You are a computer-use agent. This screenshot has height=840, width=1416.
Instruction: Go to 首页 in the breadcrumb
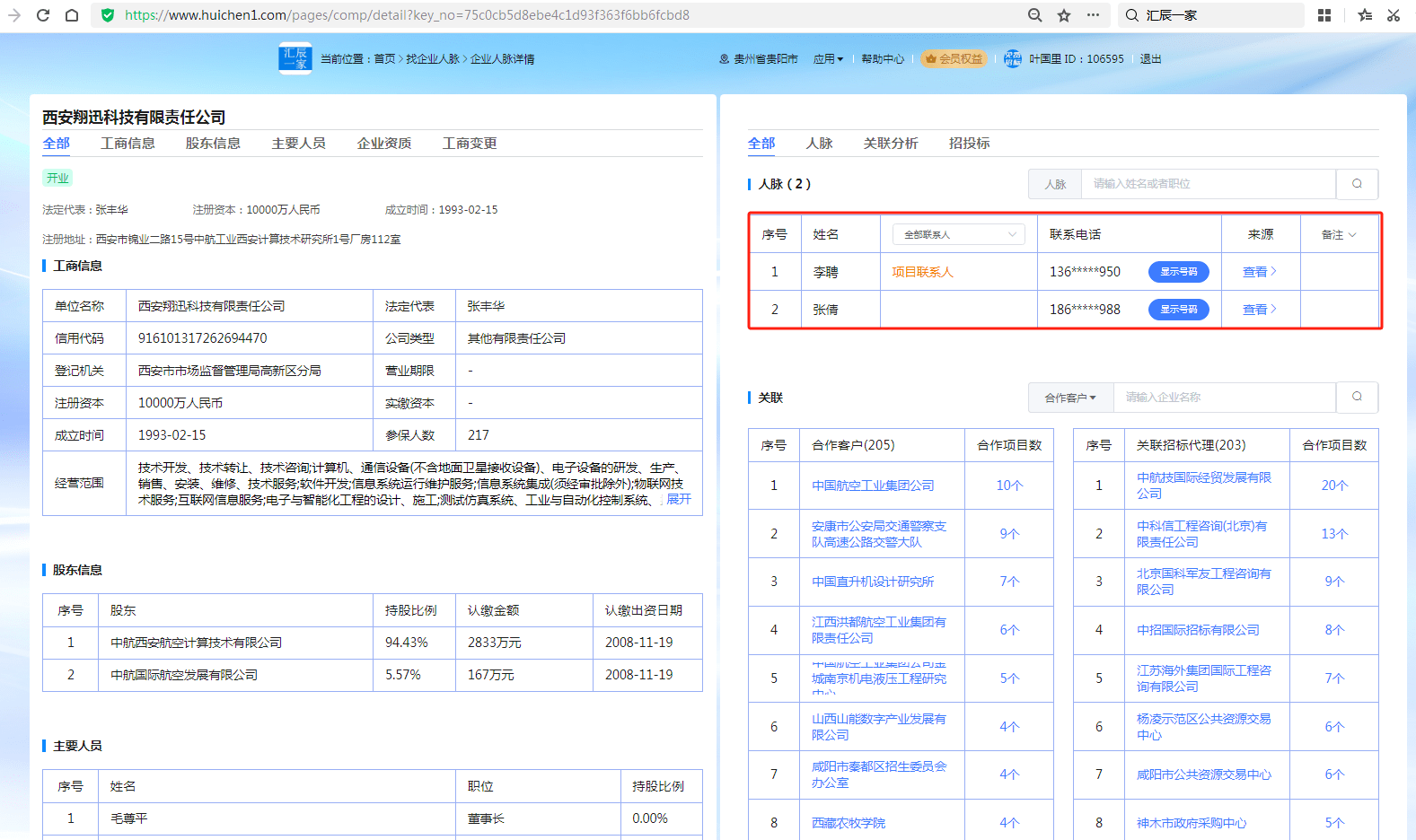(384, 59)
